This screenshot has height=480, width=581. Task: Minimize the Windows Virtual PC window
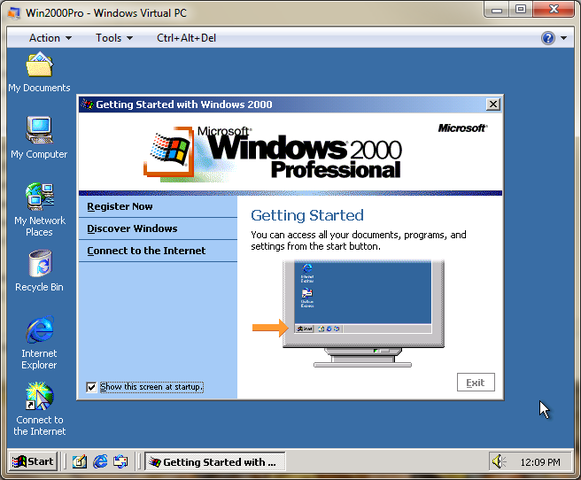[x=497, y=10]
